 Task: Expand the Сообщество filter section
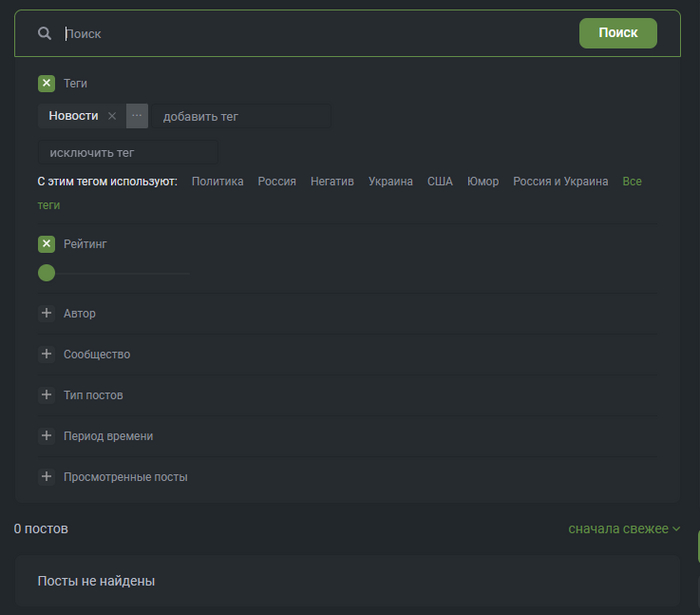click(46, 354)
